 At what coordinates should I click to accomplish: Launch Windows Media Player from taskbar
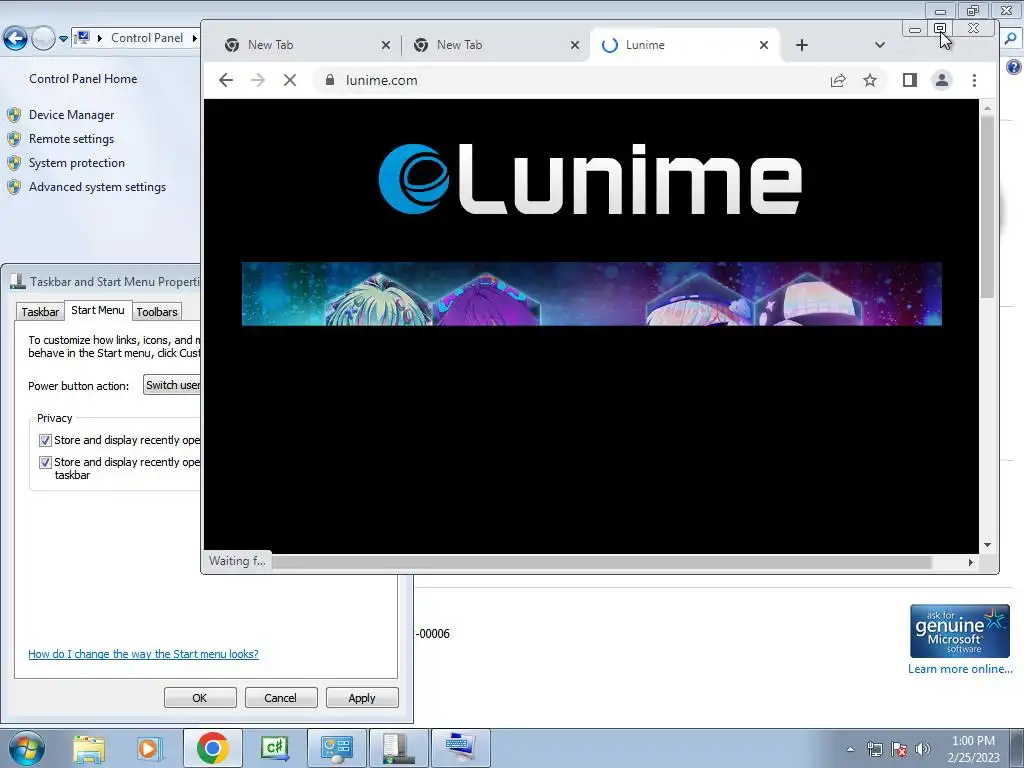point(148,749)
